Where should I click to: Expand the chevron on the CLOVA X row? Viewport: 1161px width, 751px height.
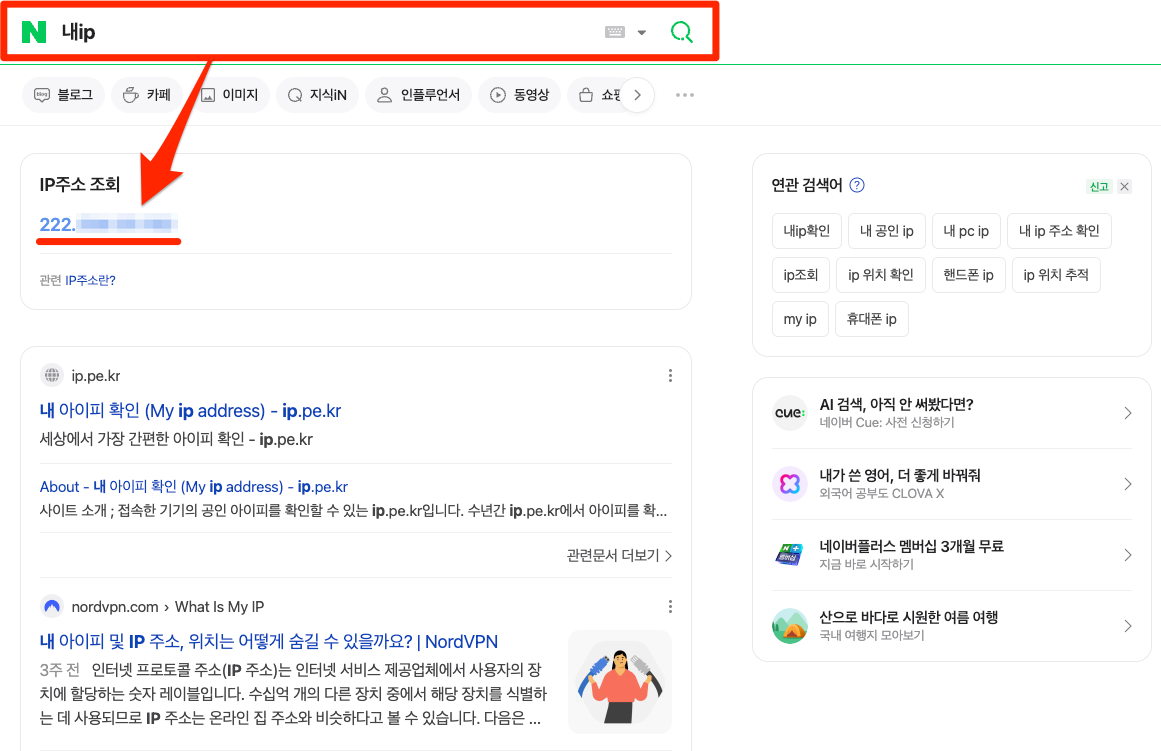[x=1128, y=484]
